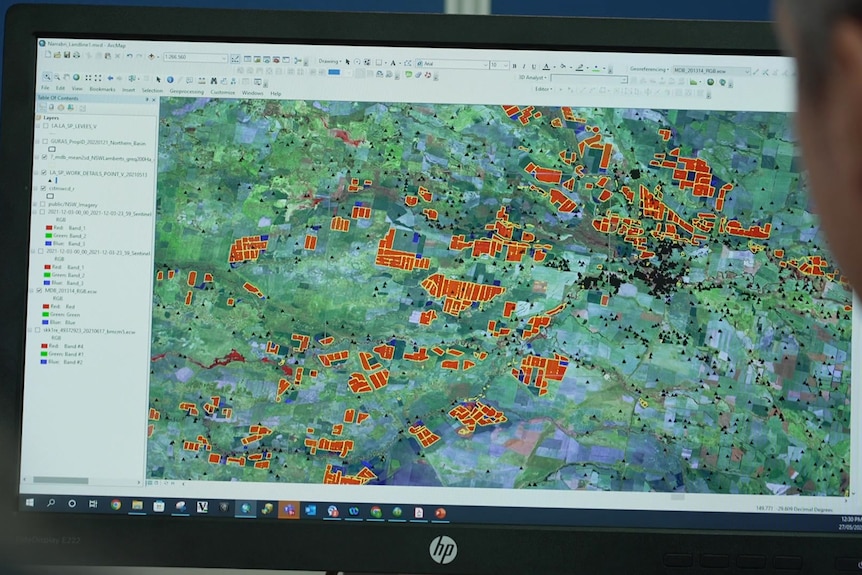Open the Georeferencing dropdown menu

(x=649, y=69)
